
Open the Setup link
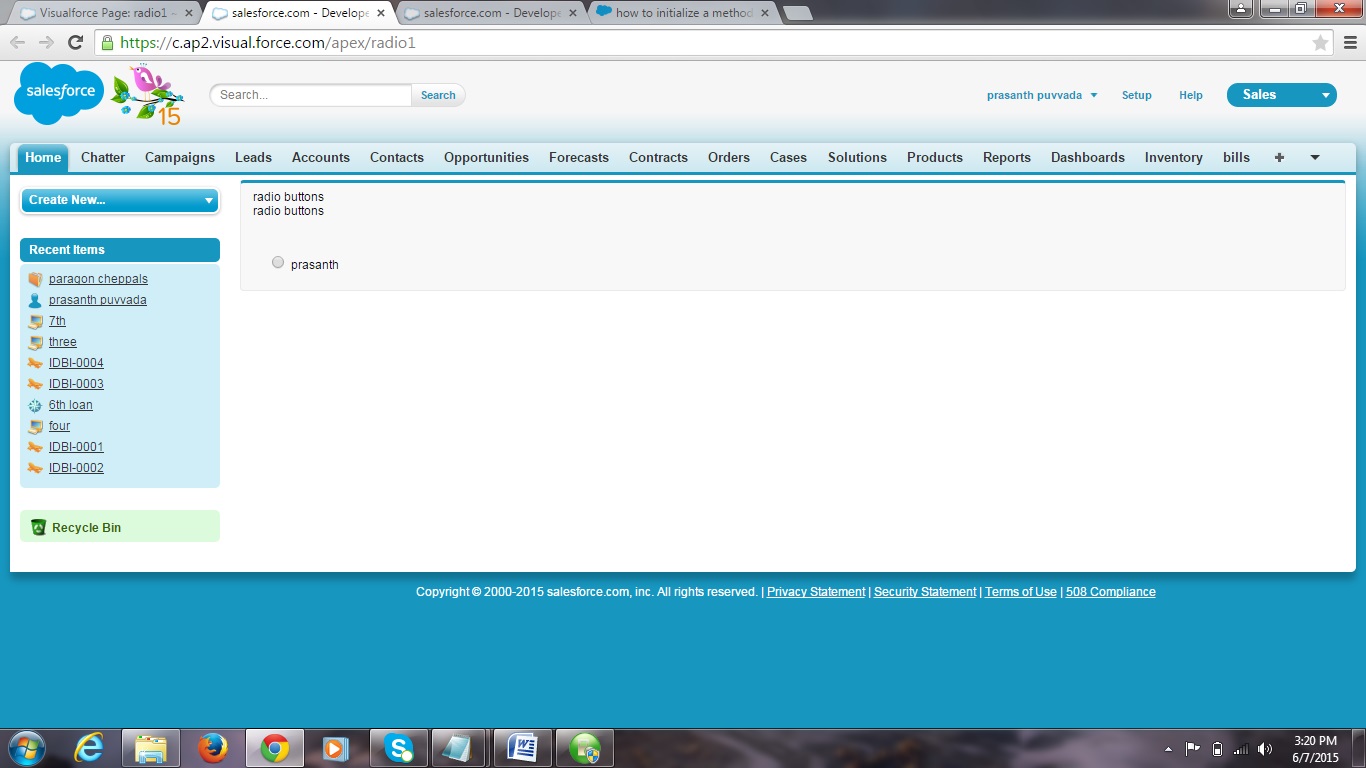(1137, 95)
